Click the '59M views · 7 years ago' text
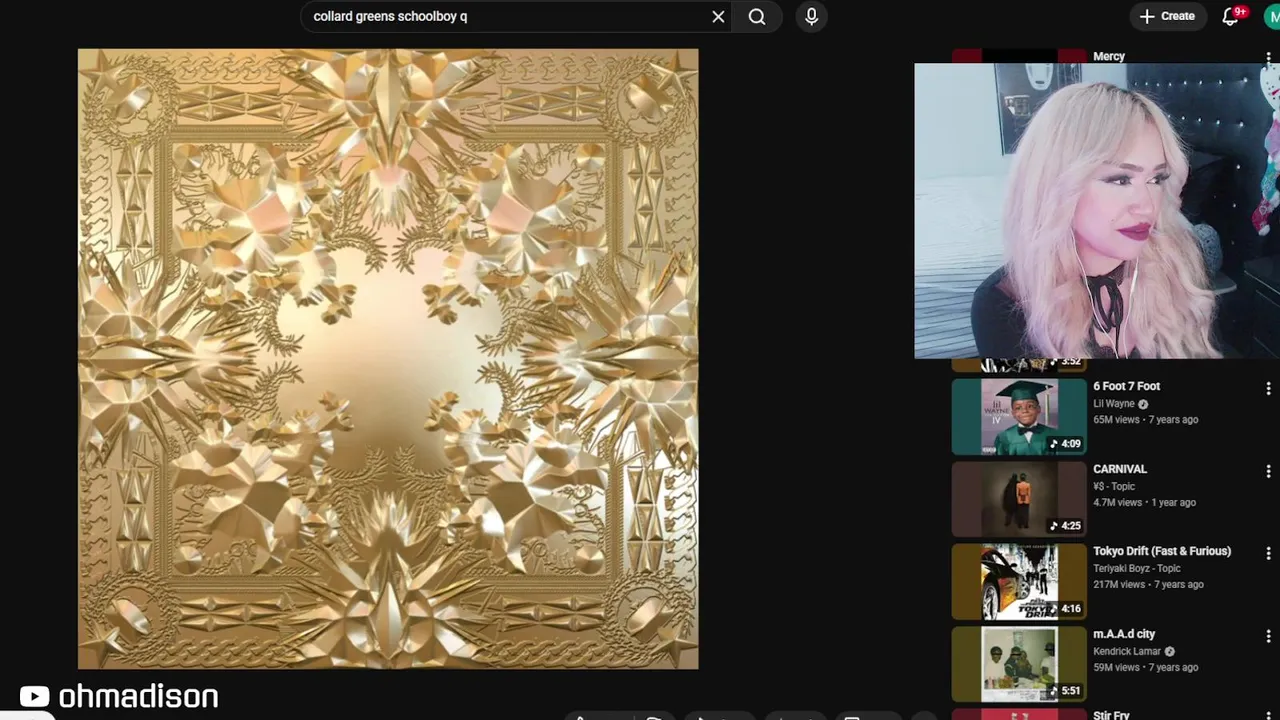Viewport: 1280px width, 720px height. [1145, 668]
